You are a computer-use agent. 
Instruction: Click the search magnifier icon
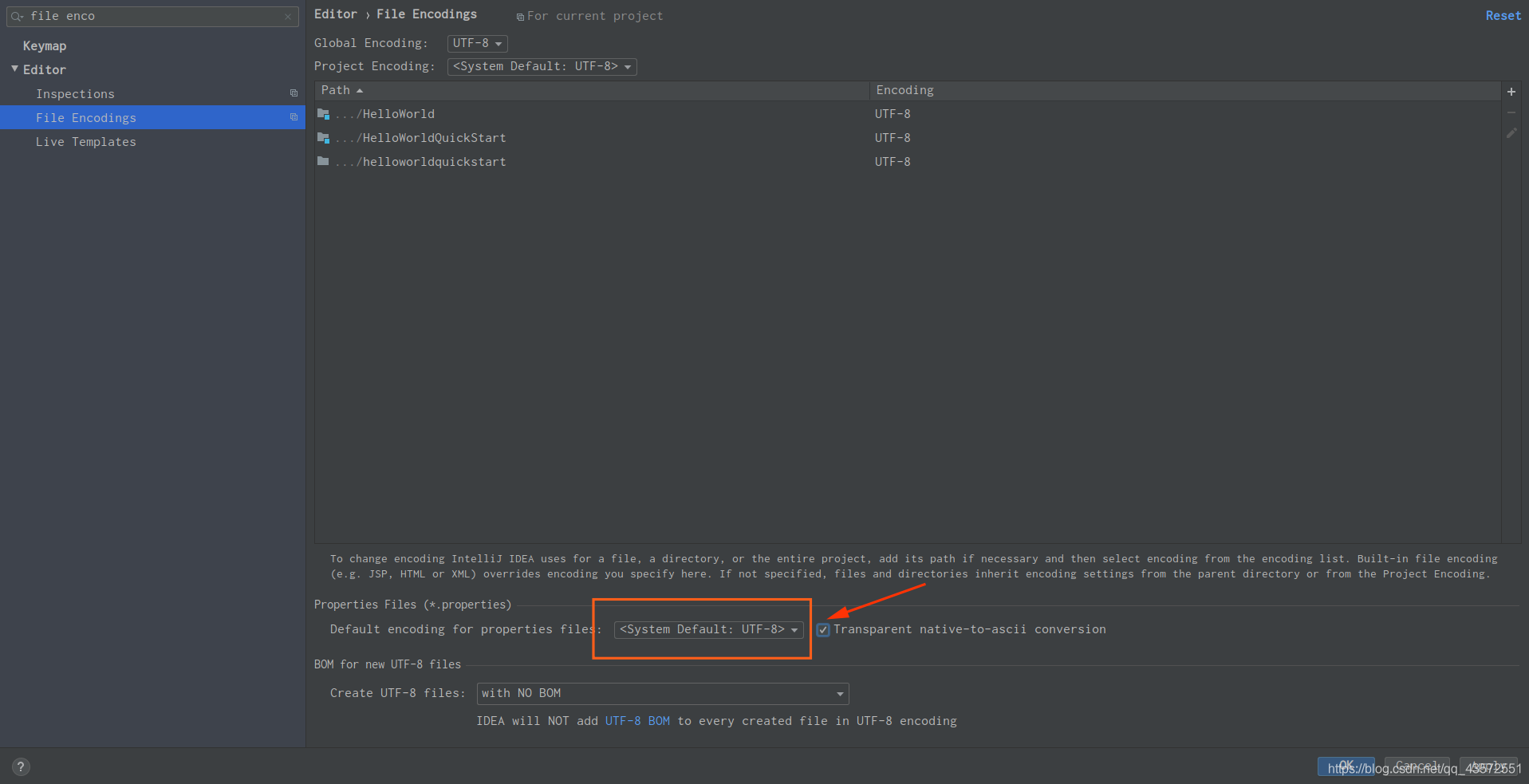coord(17,17)
